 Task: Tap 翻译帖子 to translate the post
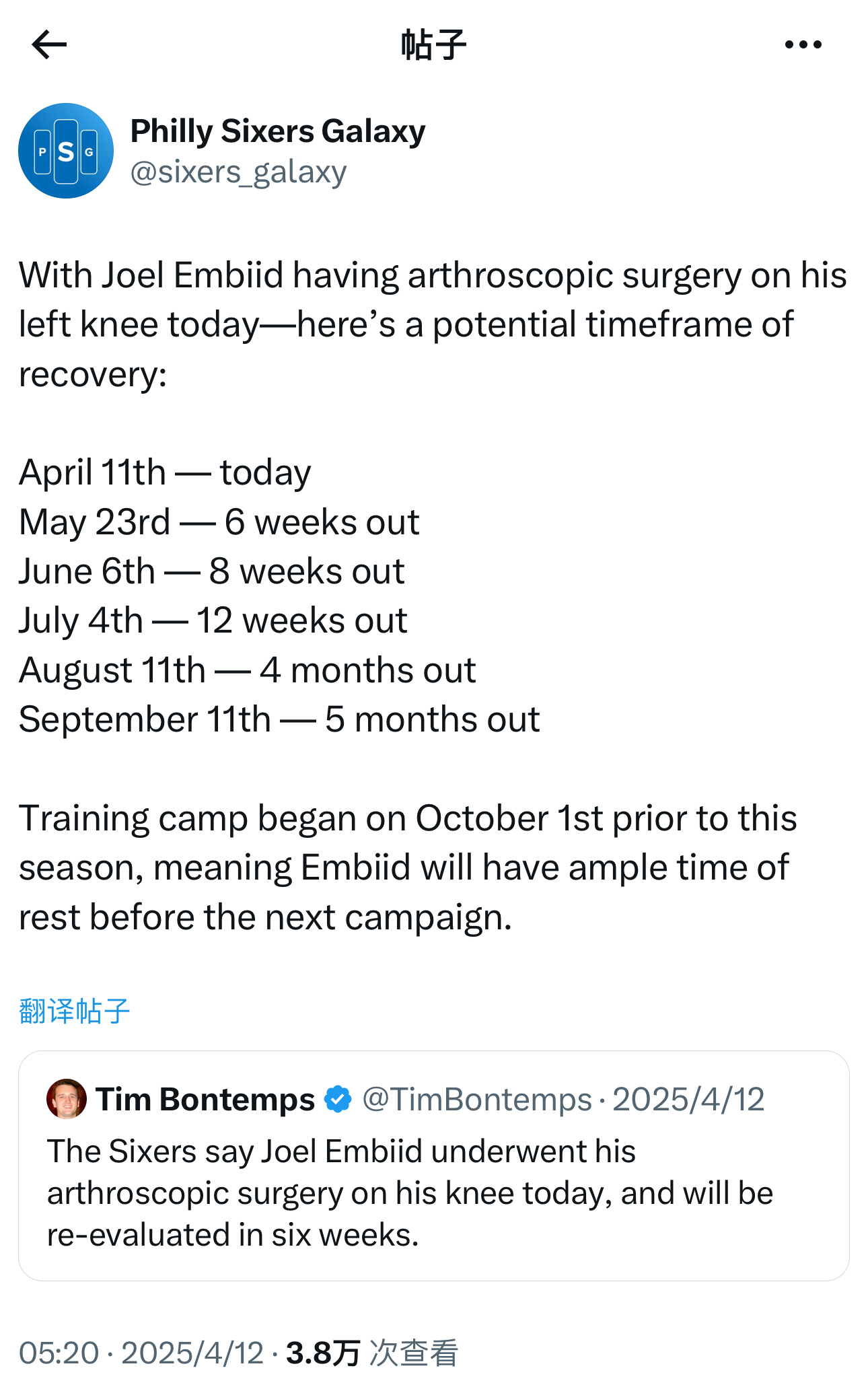click(74, 1011)
